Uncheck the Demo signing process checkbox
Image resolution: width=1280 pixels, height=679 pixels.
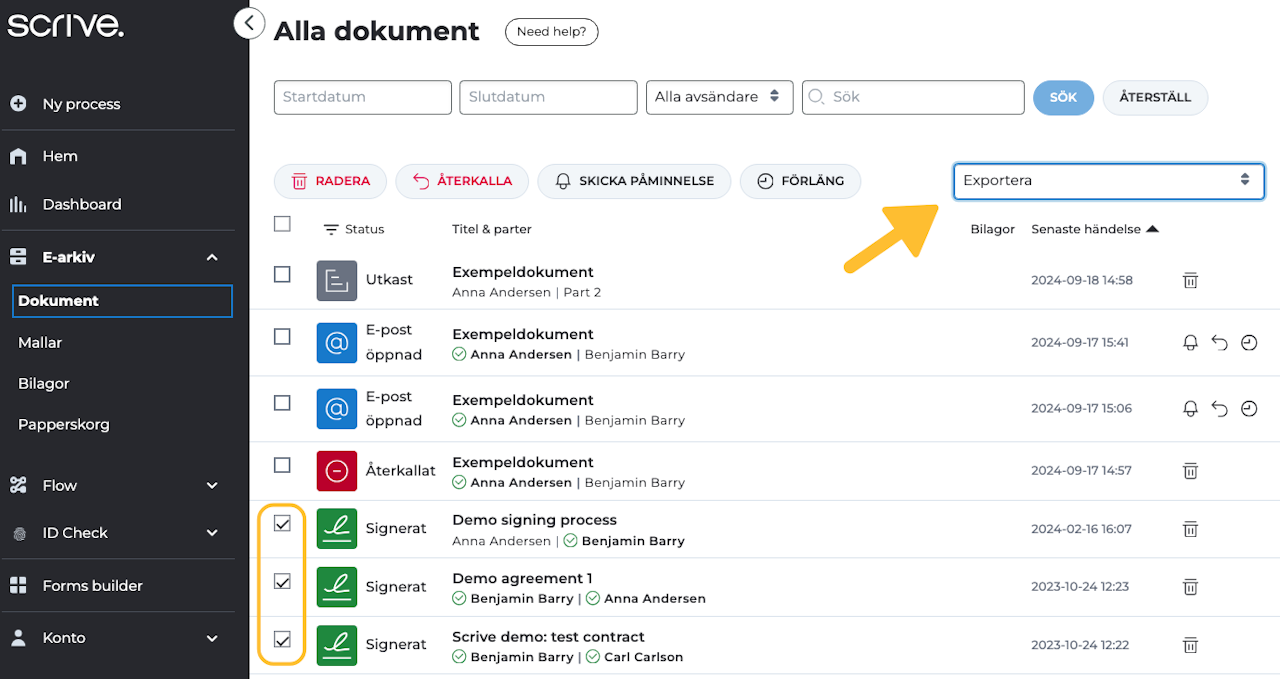(x=283, y=523)
